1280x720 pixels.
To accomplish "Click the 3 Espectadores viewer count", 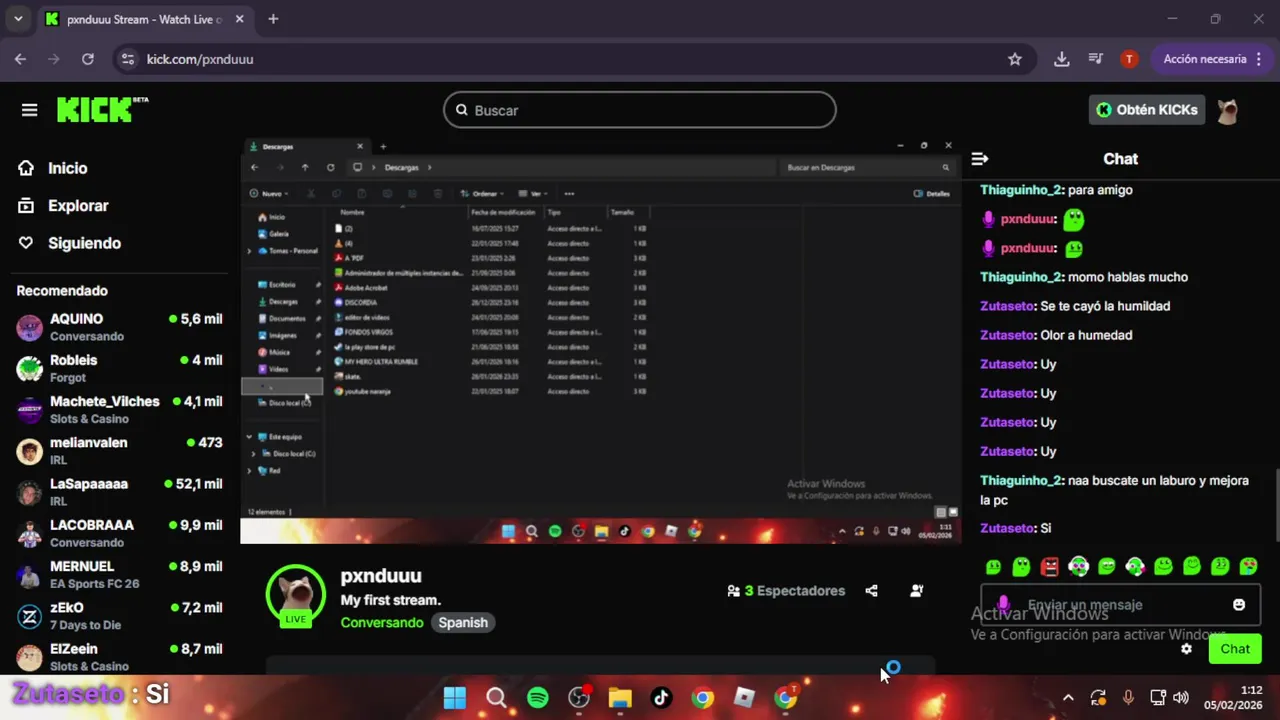I will [786, 591].
